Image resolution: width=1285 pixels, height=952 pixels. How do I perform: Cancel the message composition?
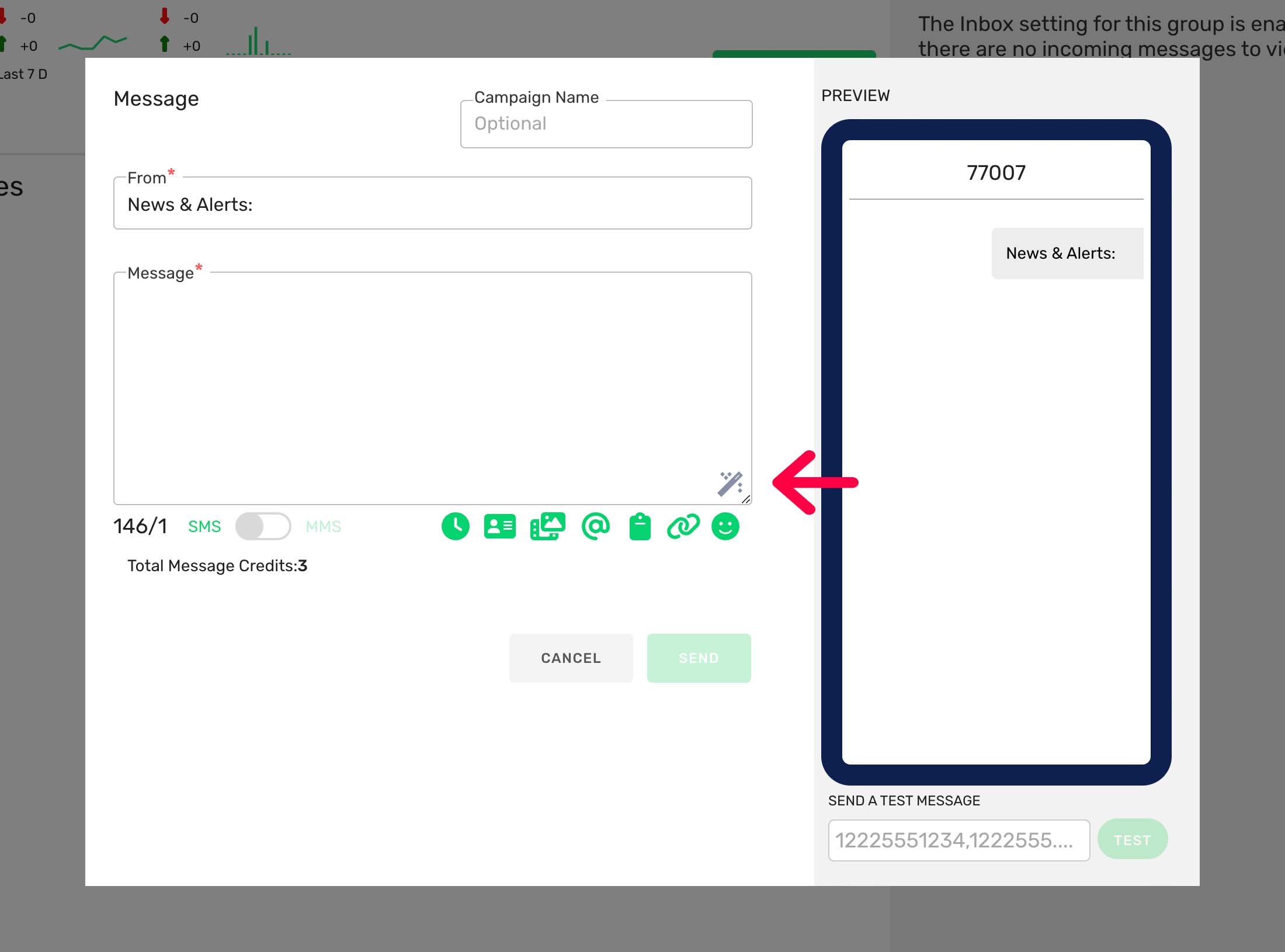[x=571, y=658]
